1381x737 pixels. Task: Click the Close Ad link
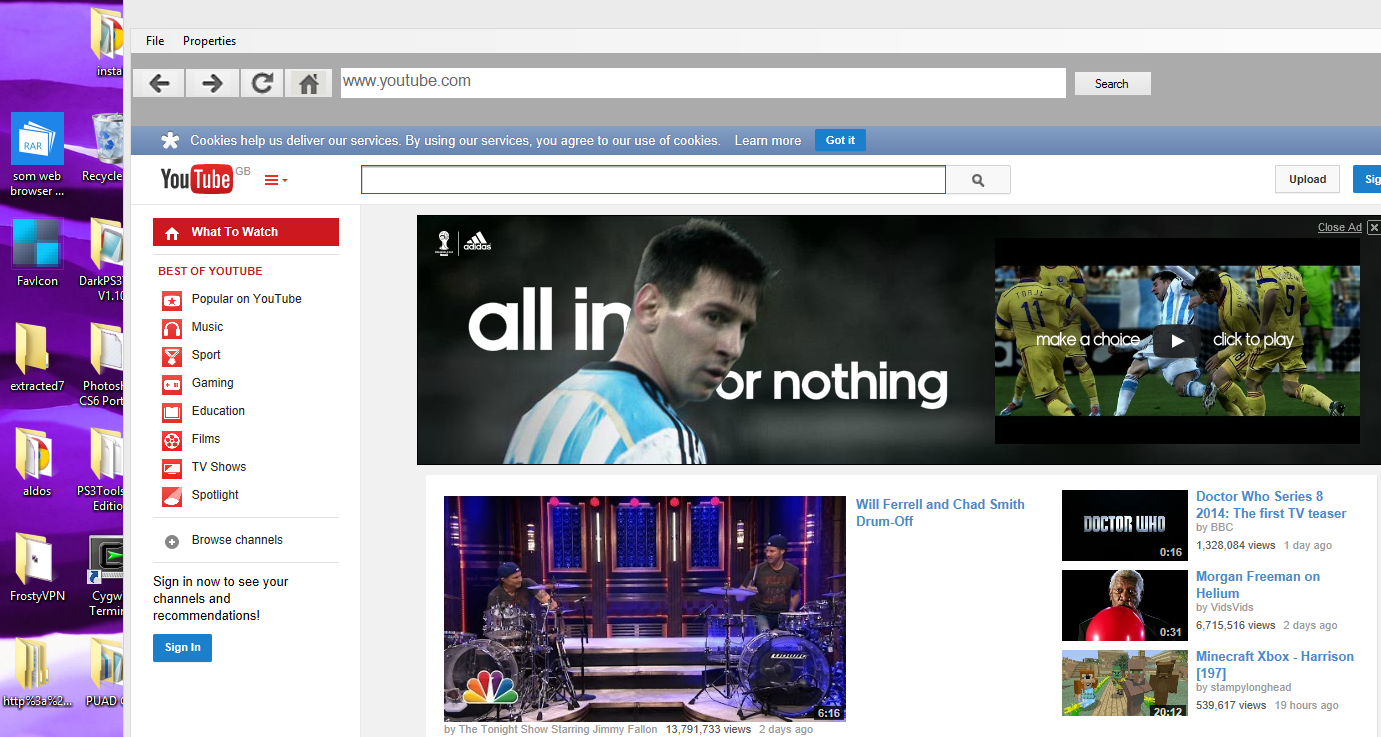pos(1339,227)
